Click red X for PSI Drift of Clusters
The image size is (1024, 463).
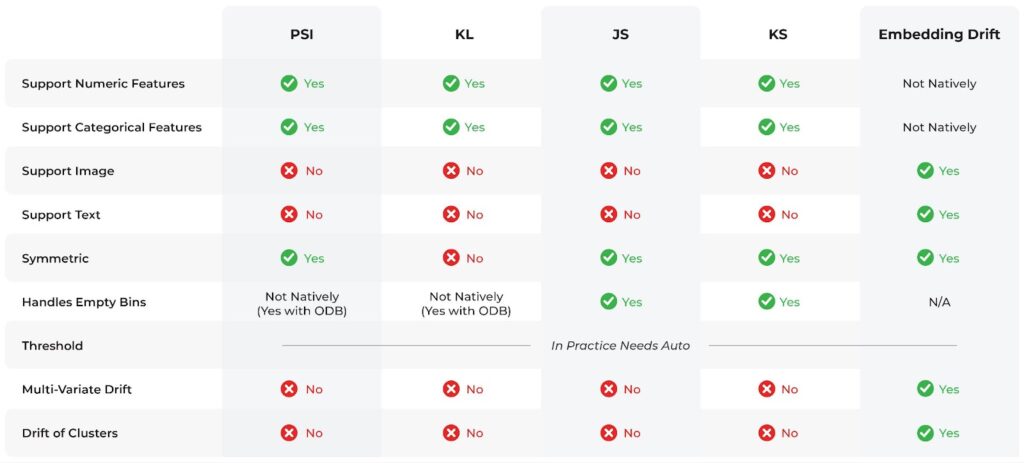click(289, 433)
